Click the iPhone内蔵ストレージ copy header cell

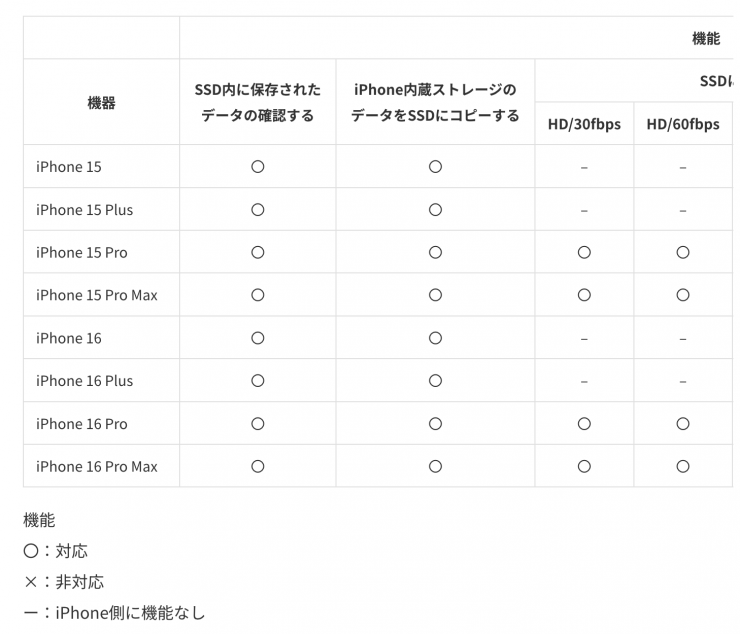tap(435, 103)
